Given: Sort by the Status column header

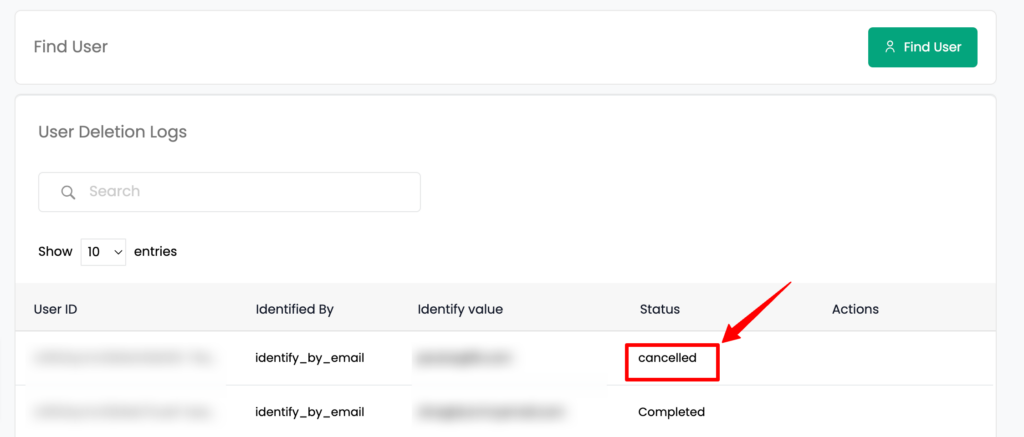Looking at the screenshot, I should point(660,309).
